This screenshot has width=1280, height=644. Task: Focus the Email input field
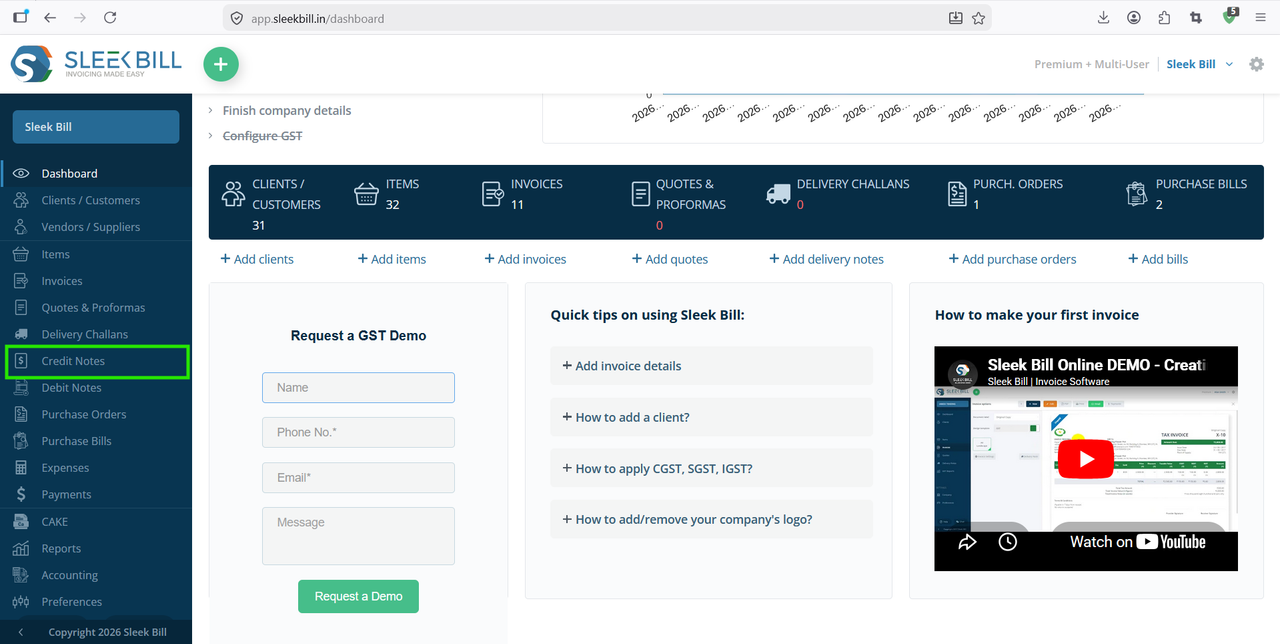pos(358,477)
